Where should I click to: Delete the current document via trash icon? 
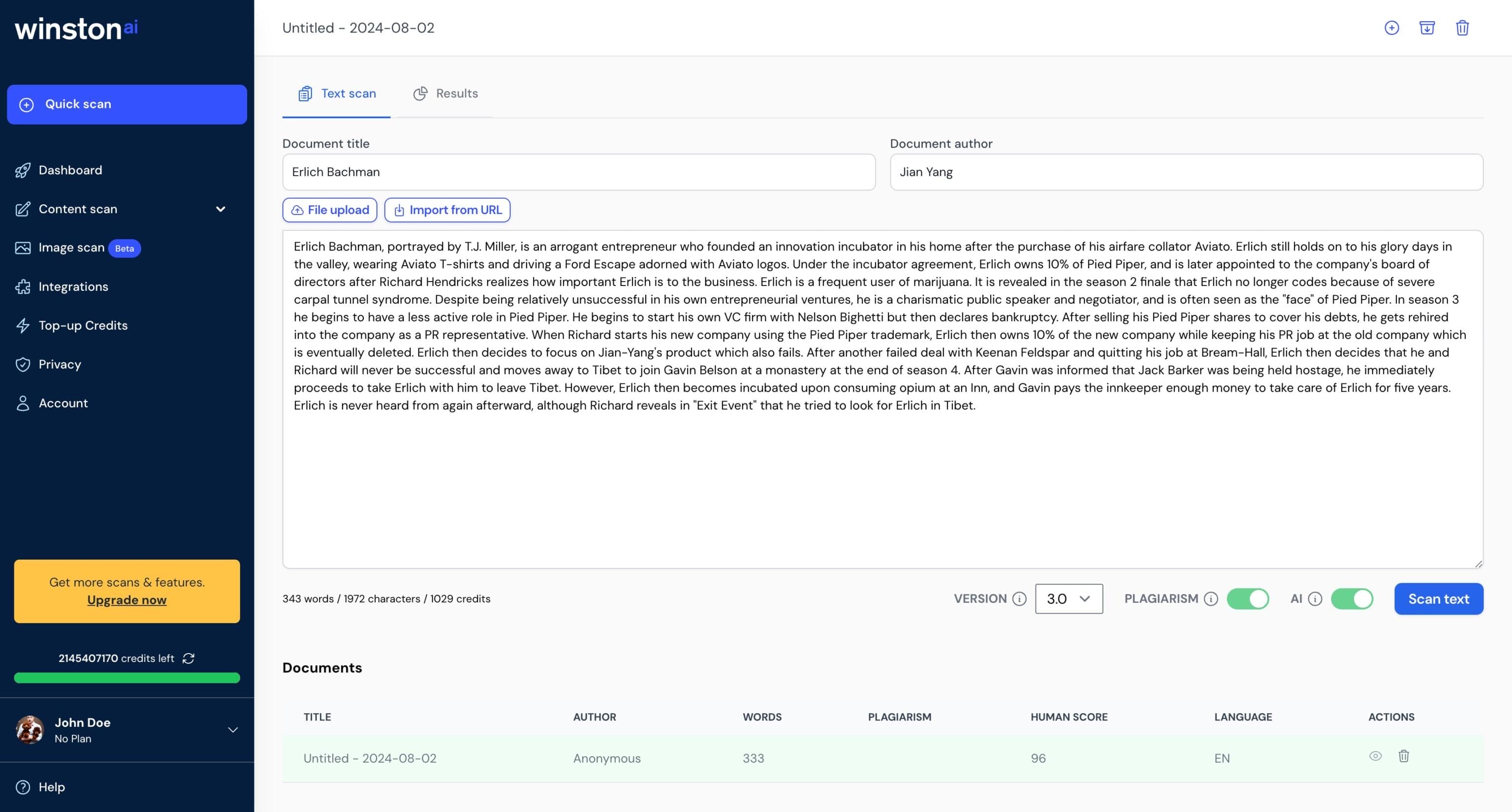(1463, 28)
